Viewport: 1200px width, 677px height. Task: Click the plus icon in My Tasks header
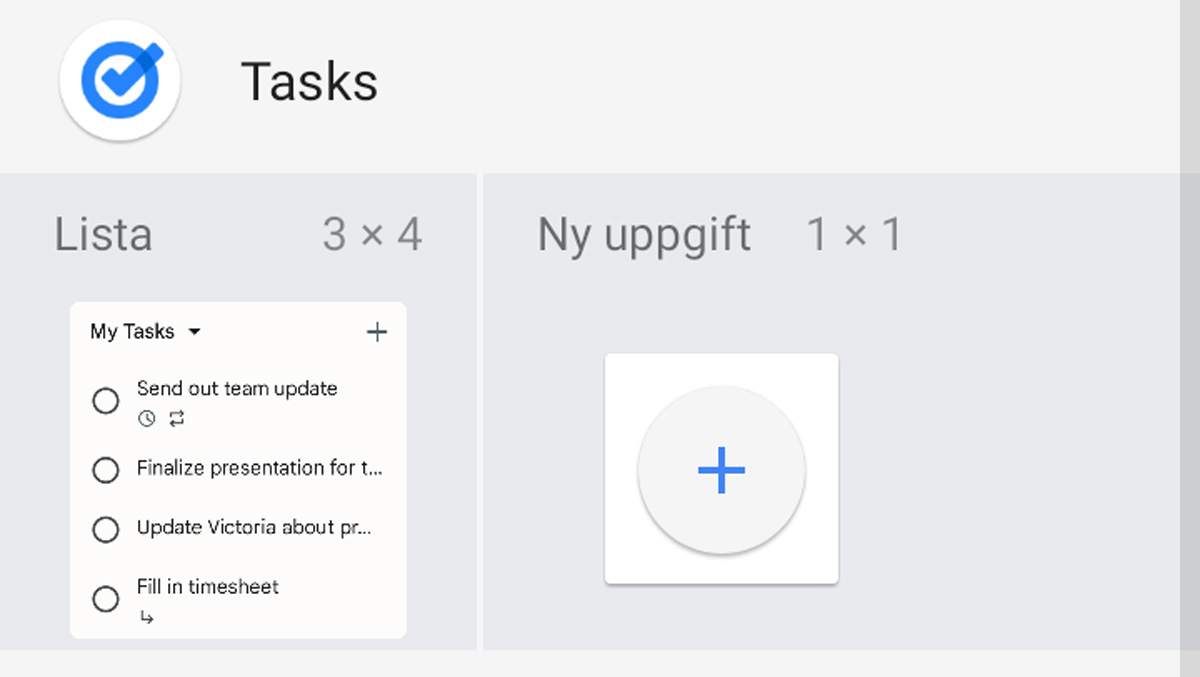377,331
